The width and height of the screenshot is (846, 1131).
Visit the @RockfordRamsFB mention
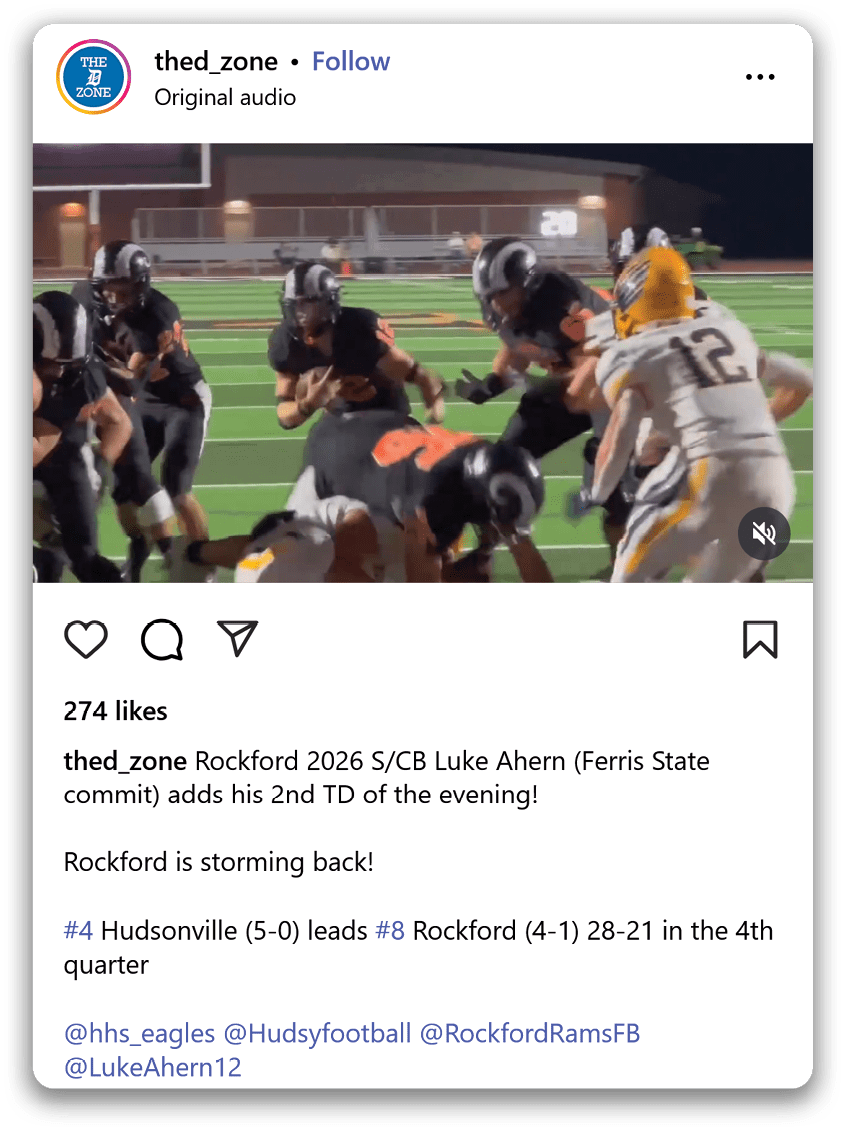click(x=530, y=1034)
